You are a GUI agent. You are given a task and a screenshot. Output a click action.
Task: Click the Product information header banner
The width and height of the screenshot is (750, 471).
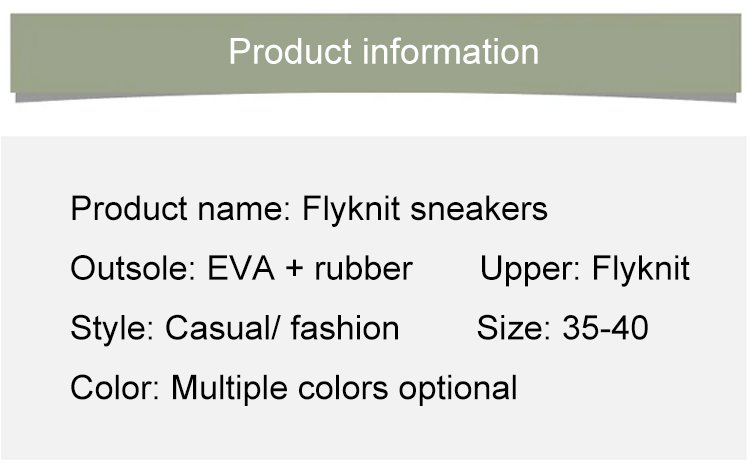(375, 56)
